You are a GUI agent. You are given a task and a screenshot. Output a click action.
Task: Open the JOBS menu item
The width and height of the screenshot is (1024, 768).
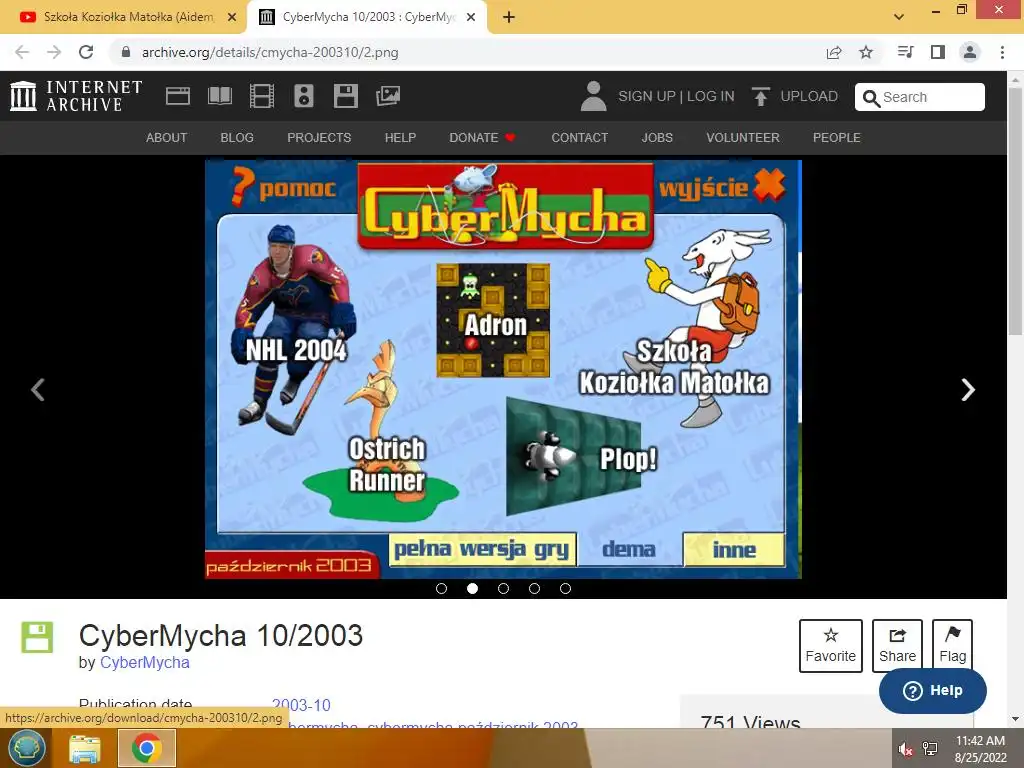coord(657,138)
